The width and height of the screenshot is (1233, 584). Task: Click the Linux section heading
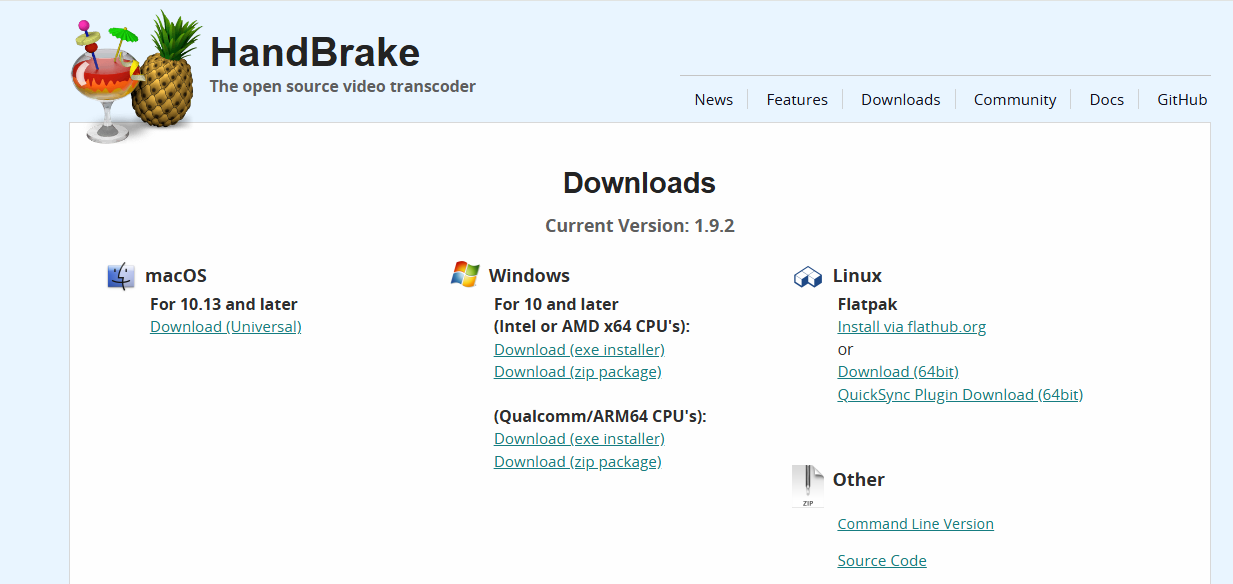point(857,276)
